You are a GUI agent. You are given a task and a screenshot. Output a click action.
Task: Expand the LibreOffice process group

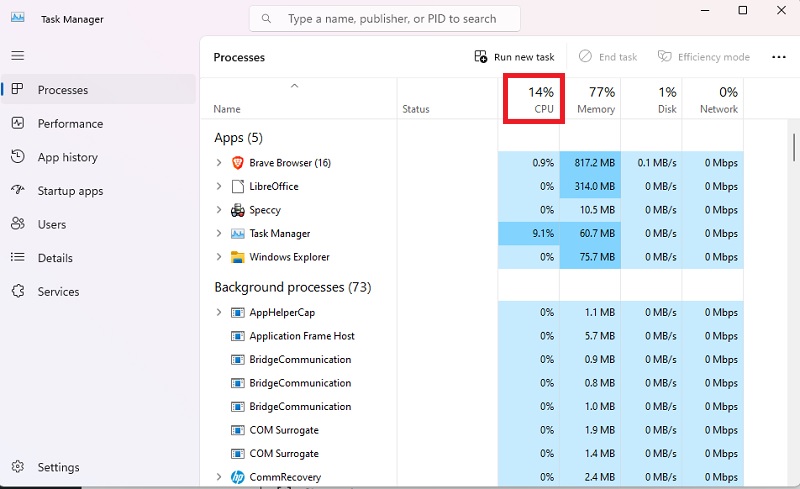(x=219, y=186)
